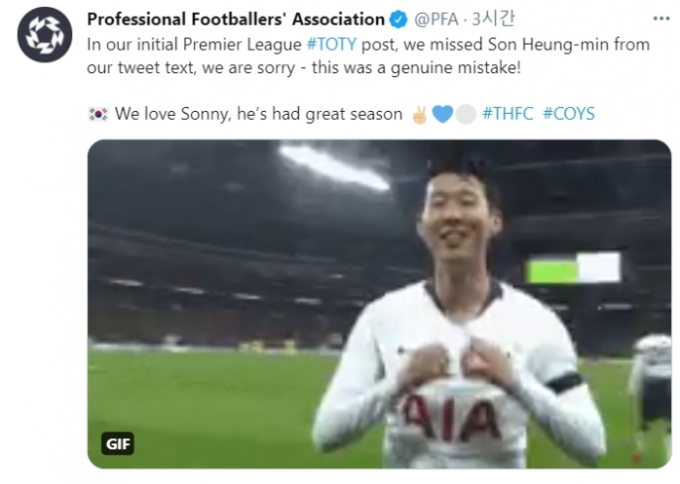Open the PFA profile avatar
680x484 pixels.
coord(45,35)
